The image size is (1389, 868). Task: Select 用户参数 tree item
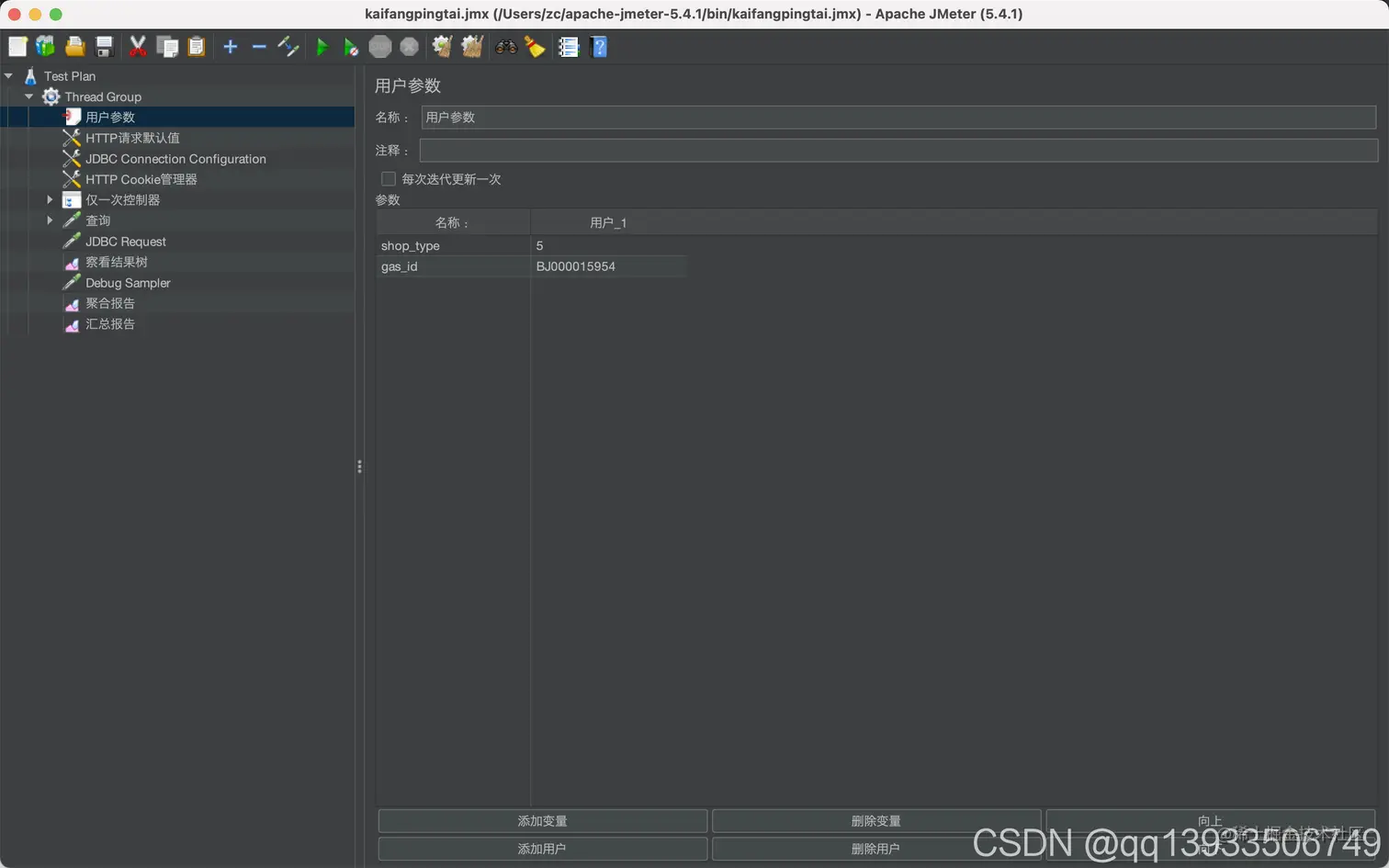pyautogui.click(x=110, y=117)
